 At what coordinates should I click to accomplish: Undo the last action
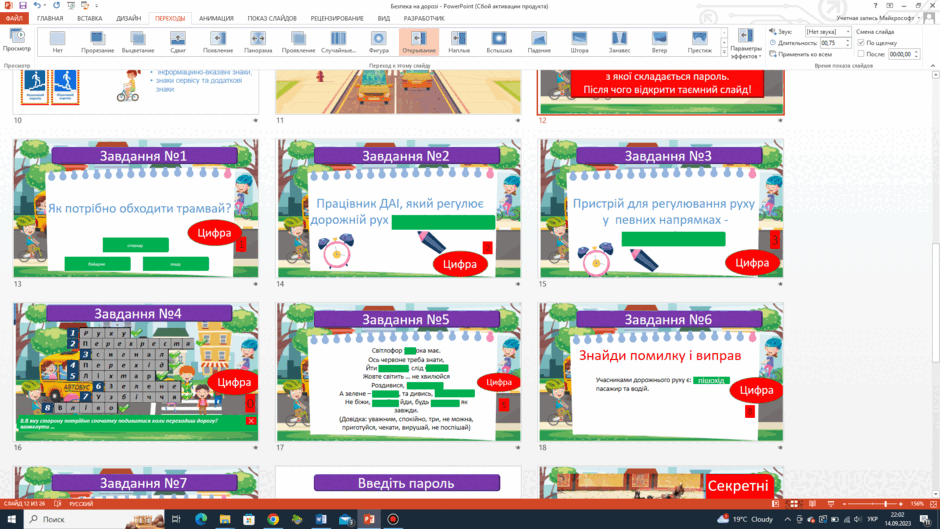37,5
